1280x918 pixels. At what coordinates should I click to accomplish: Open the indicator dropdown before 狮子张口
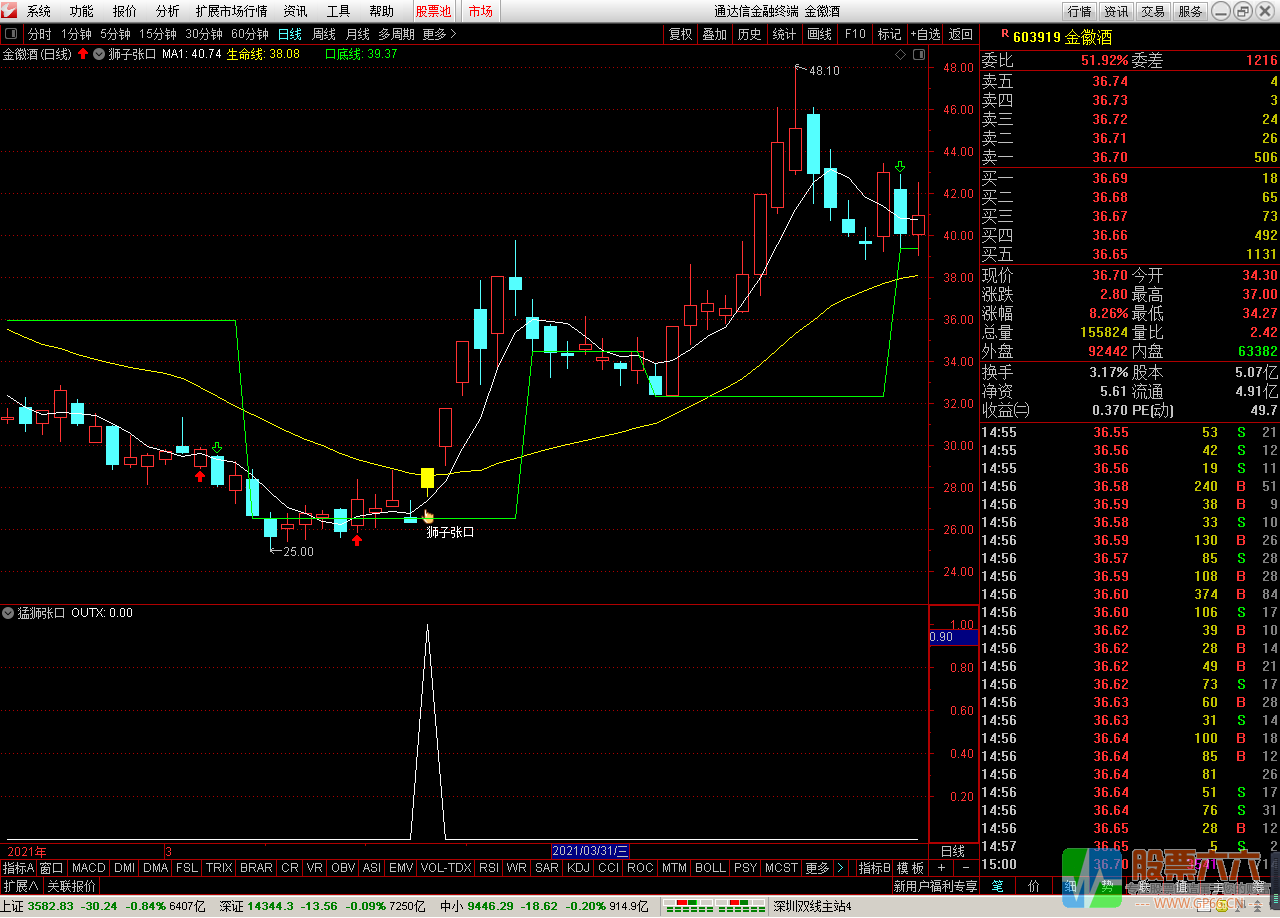tap(99, 54)
